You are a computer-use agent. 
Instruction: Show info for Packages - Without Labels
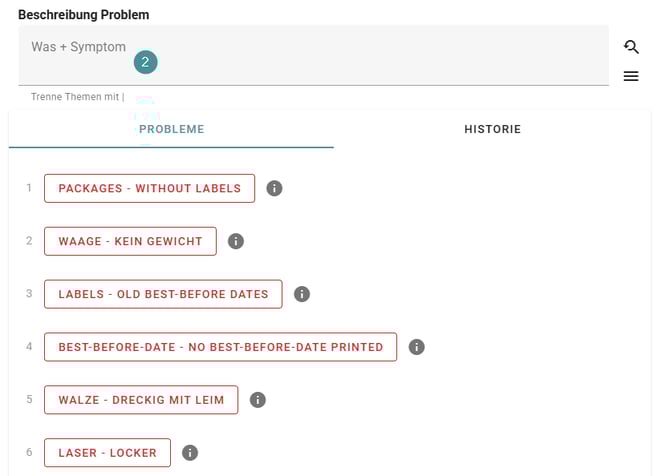pyautogui.click(x=274, y=188)
